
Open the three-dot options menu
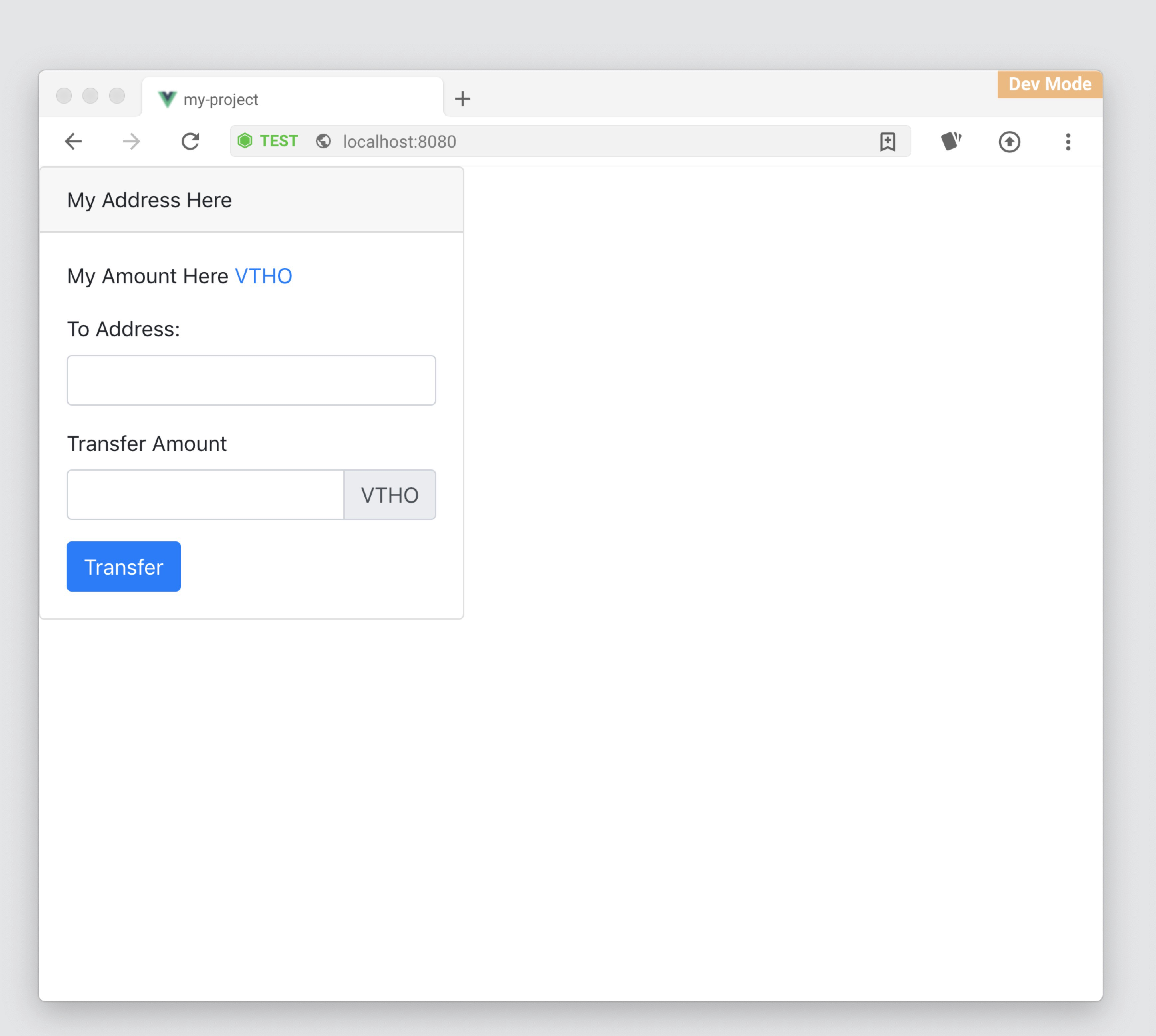point(1068,141)
